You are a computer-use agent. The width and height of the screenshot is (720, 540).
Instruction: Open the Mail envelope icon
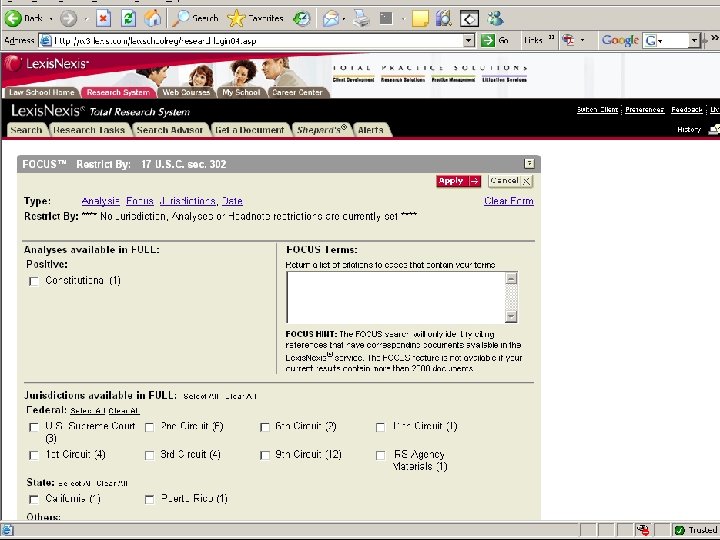[330, 18]
